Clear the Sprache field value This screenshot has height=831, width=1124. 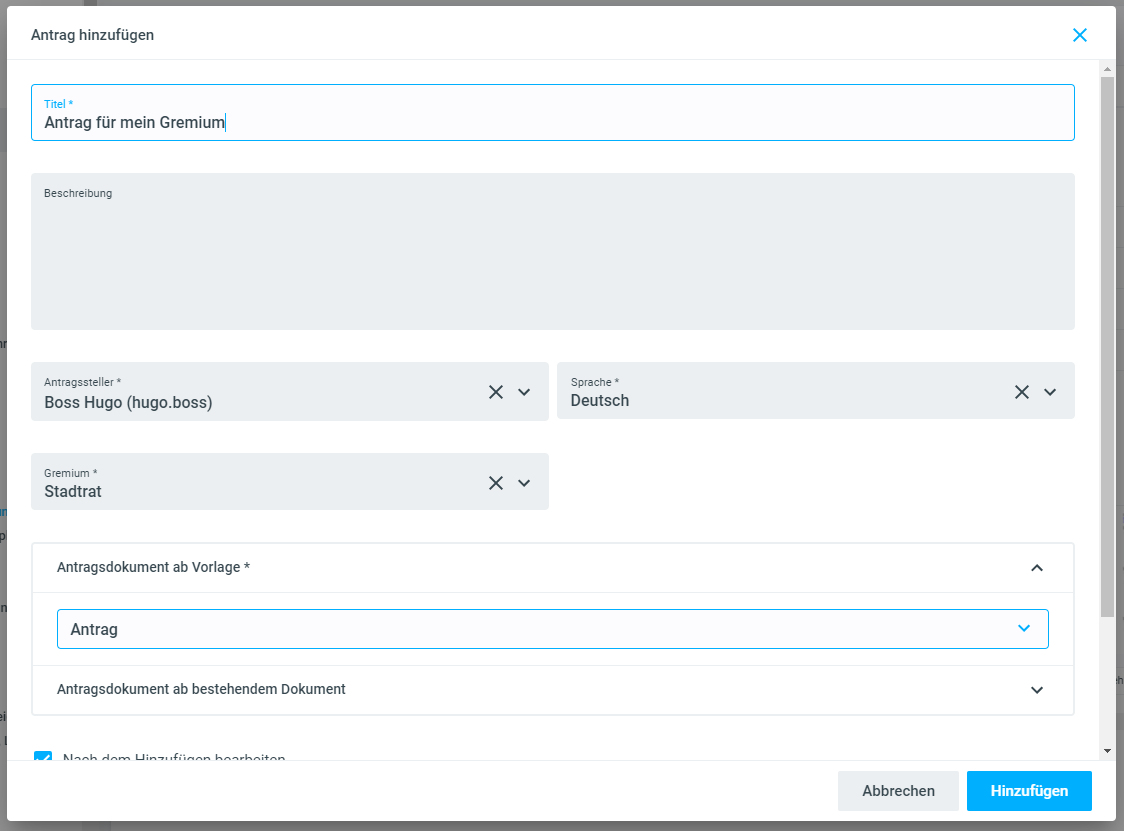(1021, 392)
